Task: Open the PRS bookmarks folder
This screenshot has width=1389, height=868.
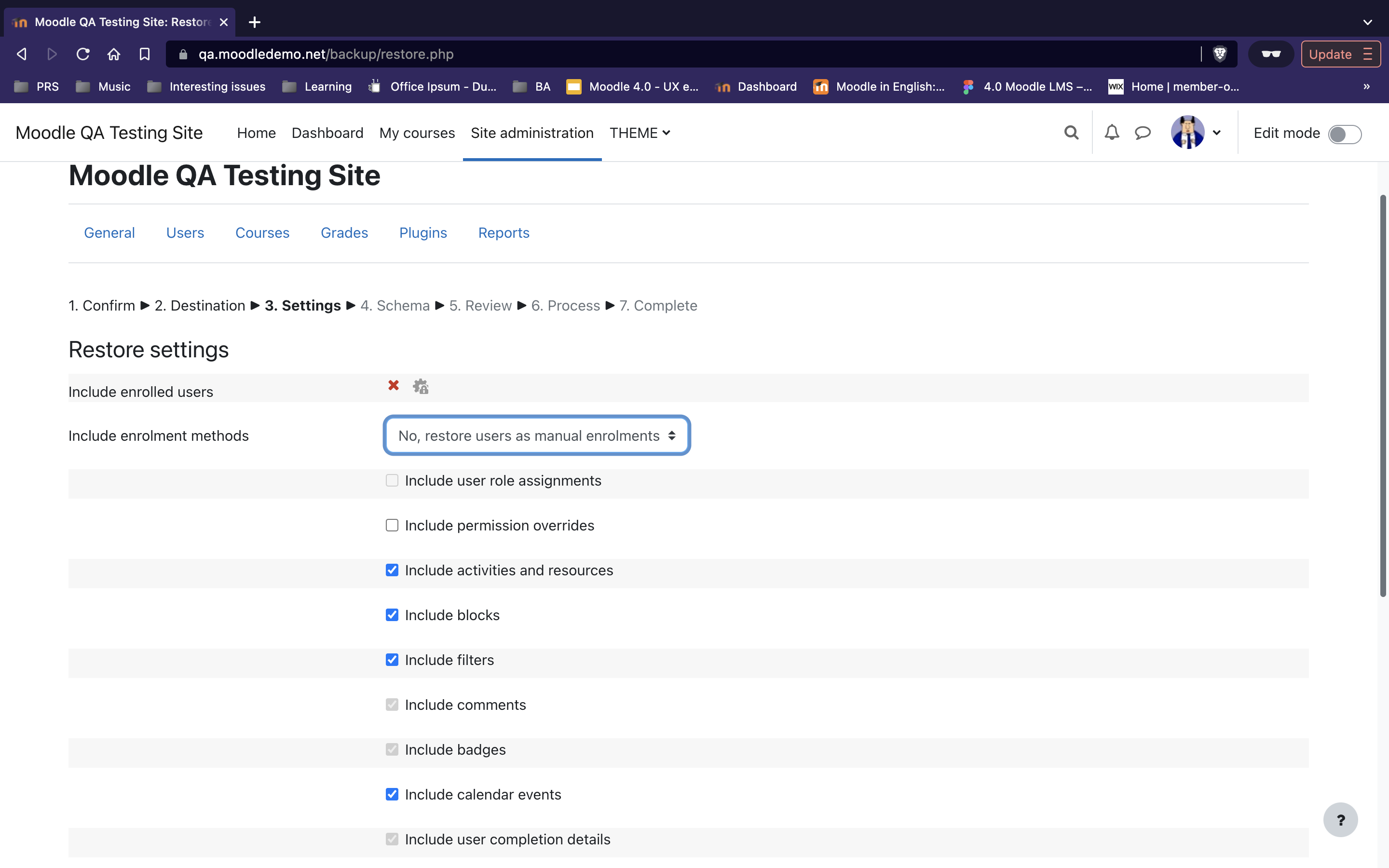Action: coord(37,86)
